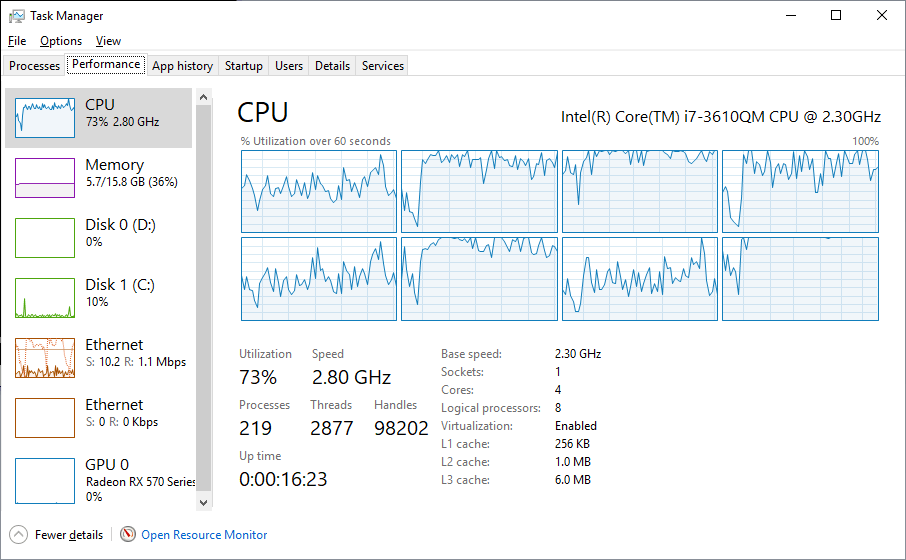Select the Disk 0 (D:) graph icon
Screen dimensions: 906x560
pyautogui.click(x=45, y=238)
